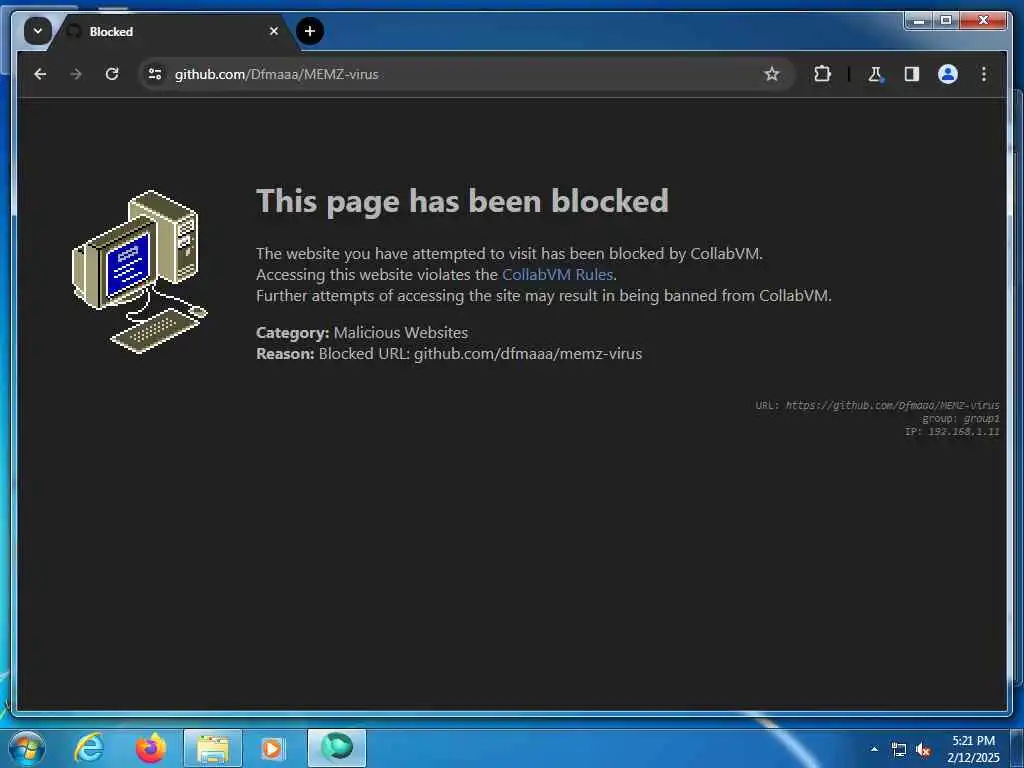The image size is (1024, 768).
Task: Open the network tray icon
Action: coord(899,750)
